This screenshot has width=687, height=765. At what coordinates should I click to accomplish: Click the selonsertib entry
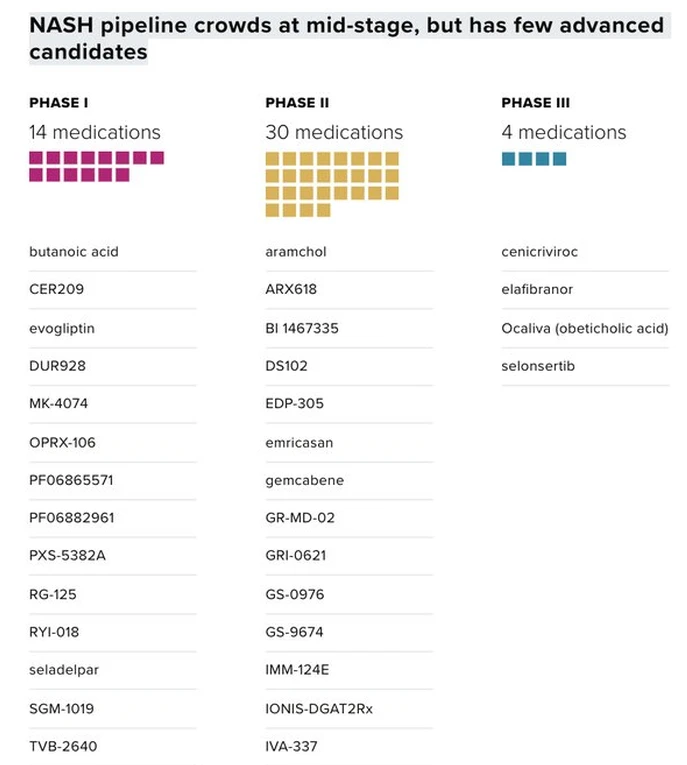point(538,366)
